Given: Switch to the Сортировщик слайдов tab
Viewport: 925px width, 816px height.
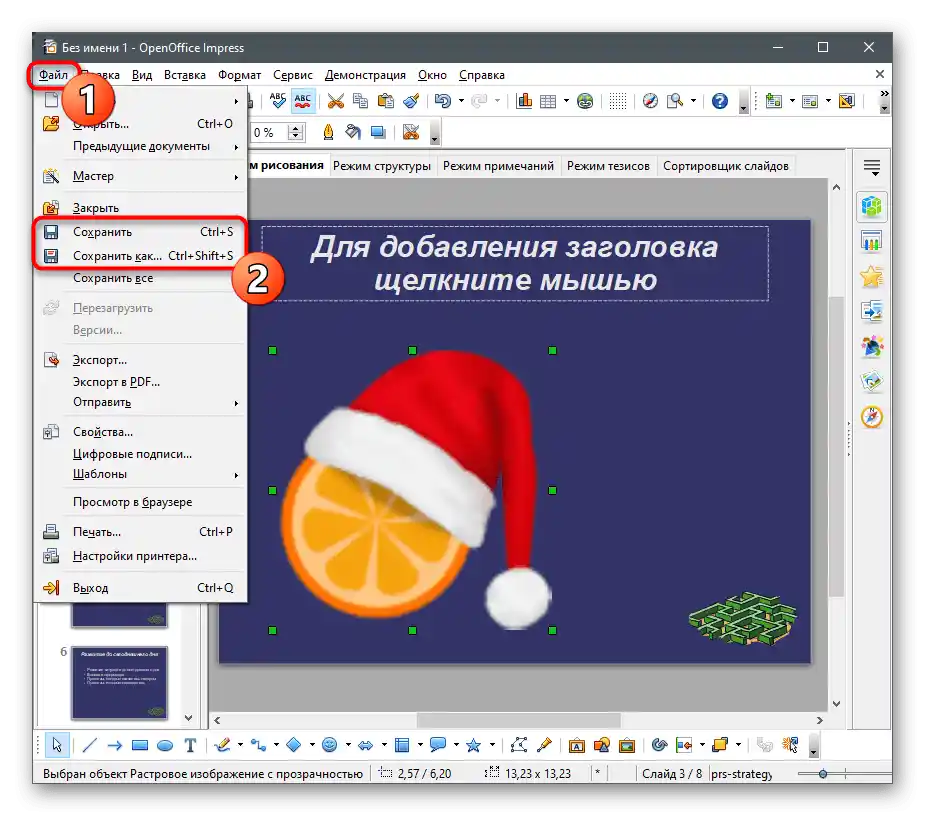Looking at the screenshot, I should pos(726,166).
